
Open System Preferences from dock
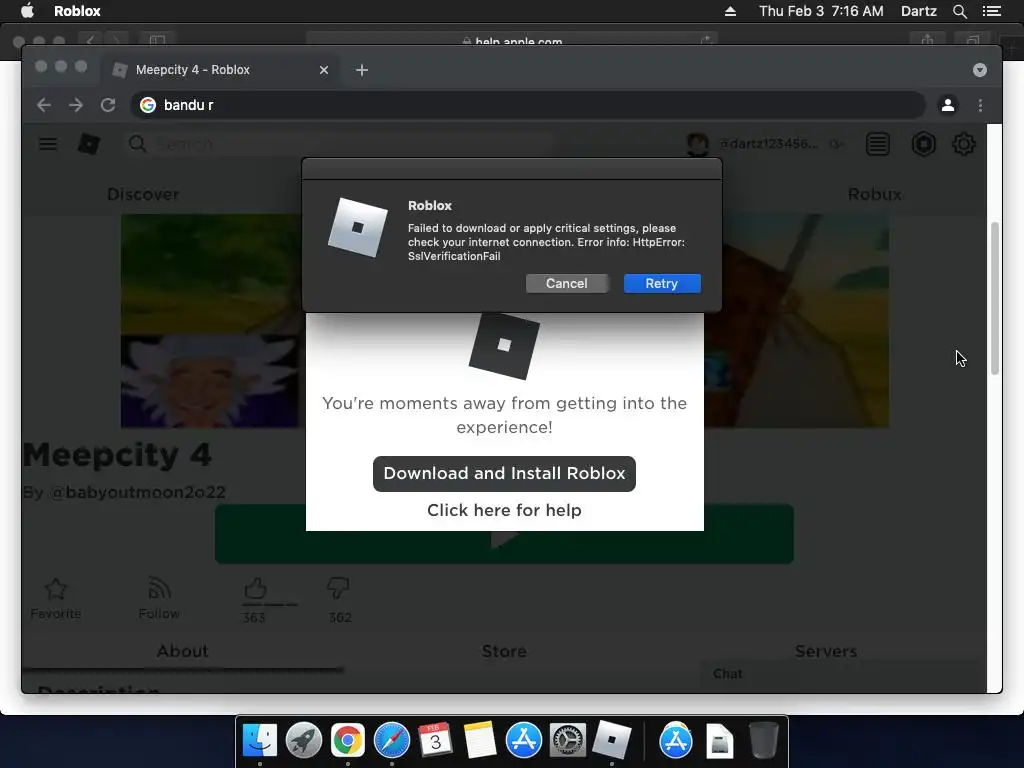click(568, 740)
